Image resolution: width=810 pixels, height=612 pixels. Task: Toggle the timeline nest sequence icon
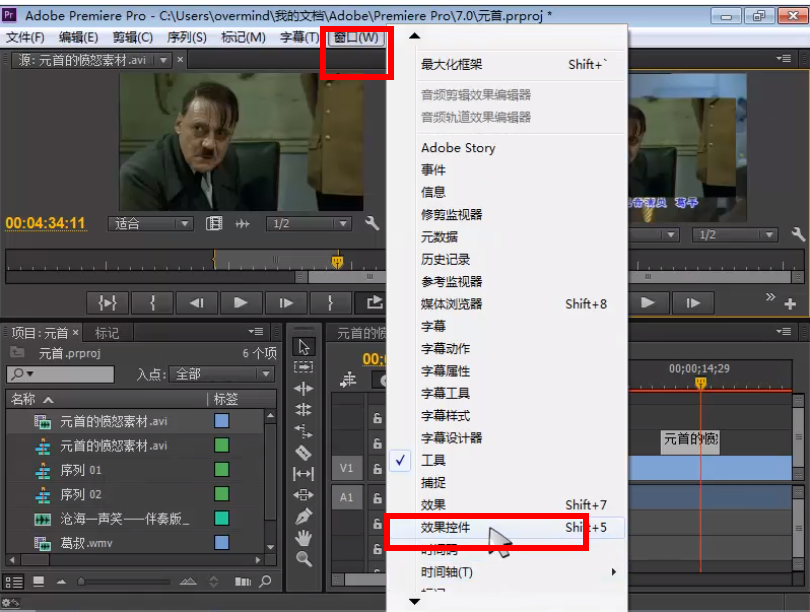tap(348, 380)
